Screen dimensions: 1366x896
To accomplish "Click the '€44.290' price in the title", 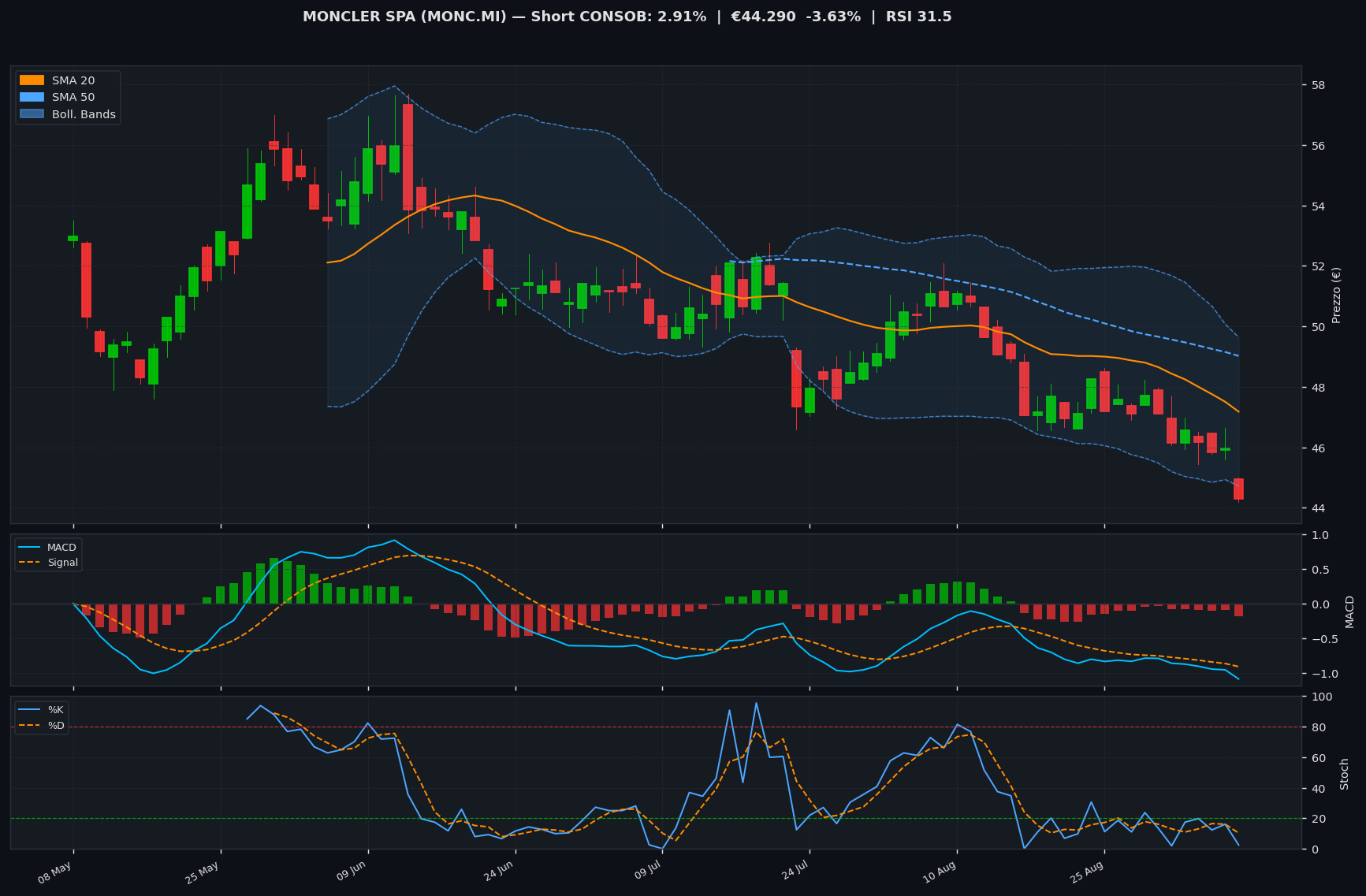I will [763, 17].
